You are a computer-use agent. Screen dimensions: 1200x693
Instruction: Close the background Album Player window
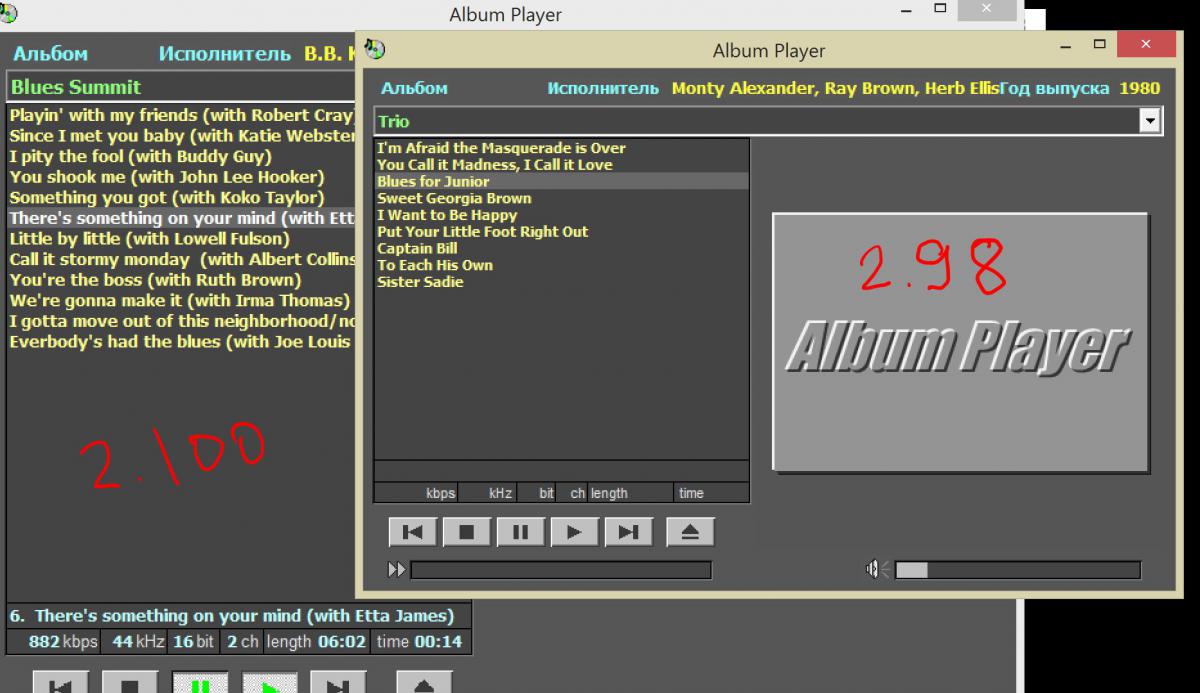click(988, 9)
